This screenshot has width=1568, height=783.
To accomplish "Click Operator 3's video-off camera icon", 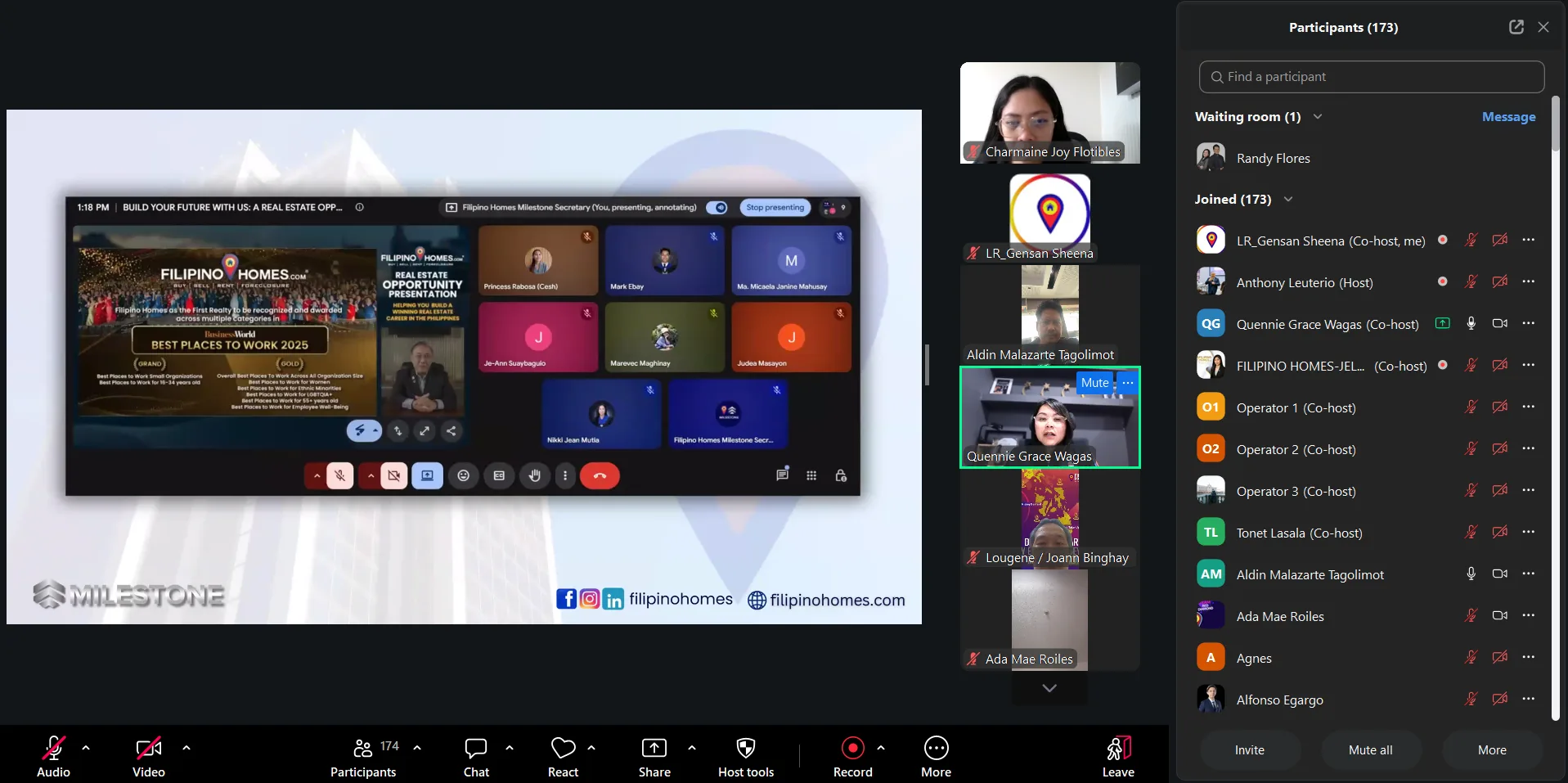I will (x=1500, y=491).
